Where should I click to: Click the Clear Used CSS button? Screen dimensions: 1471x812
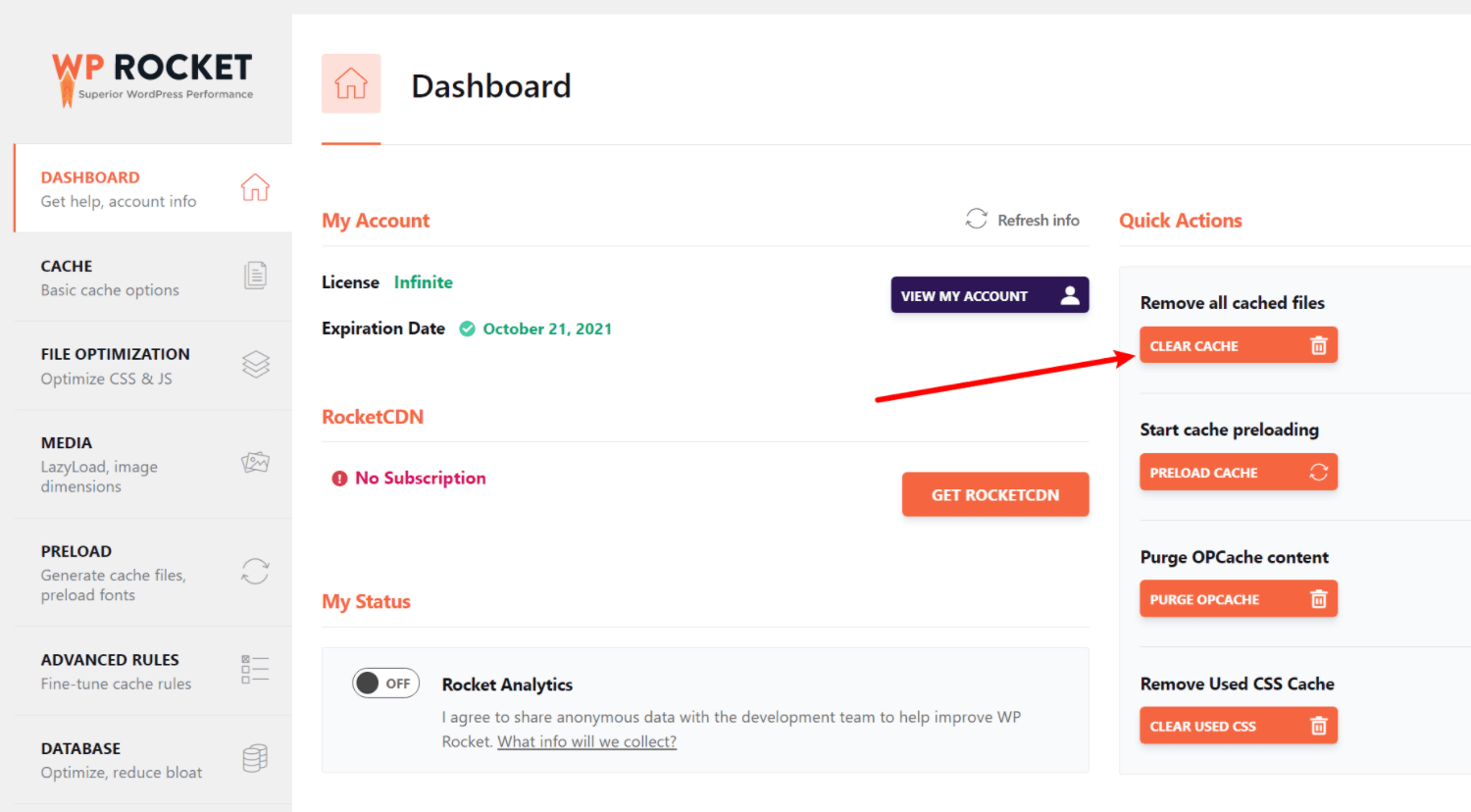click(1239, 726)
